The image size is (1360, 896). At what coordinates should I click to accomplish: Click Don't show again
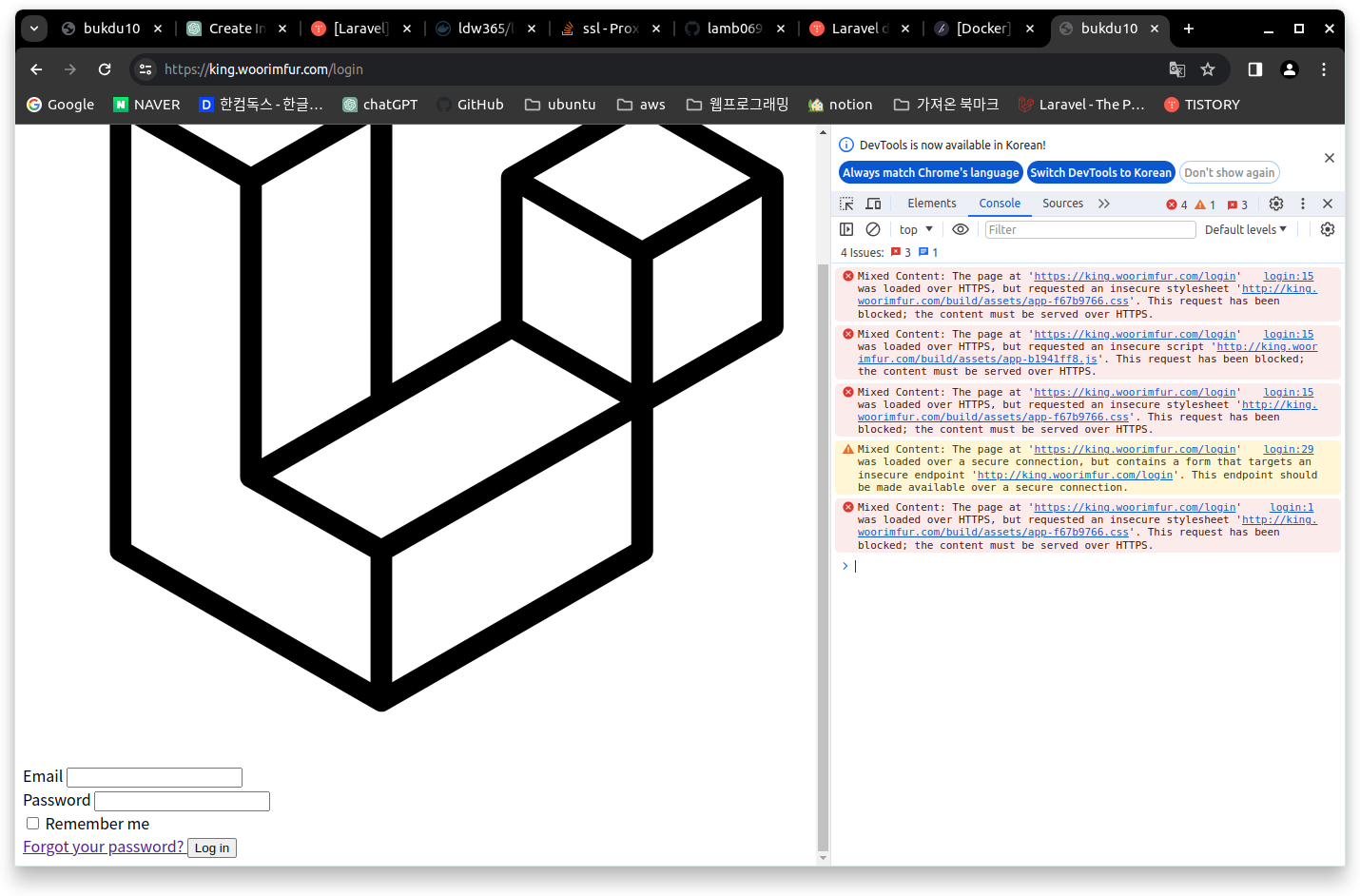click(1229, 172)
